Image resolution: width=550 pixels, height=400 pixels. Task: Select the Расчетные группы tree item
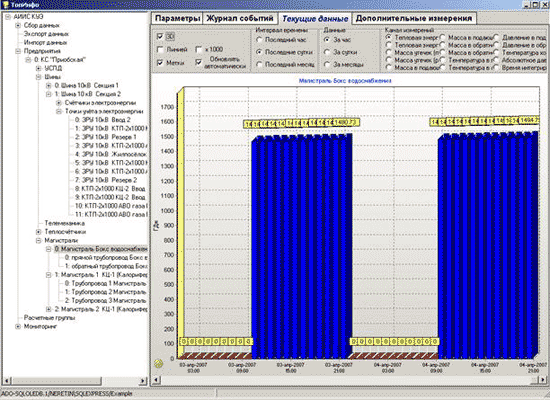click(49, 318)
